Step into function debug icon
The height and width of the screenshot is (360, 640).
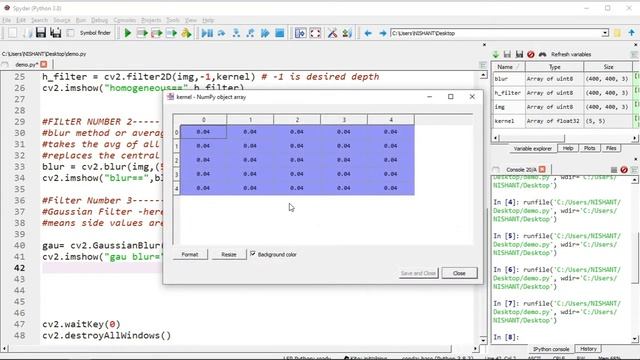(x=236, y=33)
